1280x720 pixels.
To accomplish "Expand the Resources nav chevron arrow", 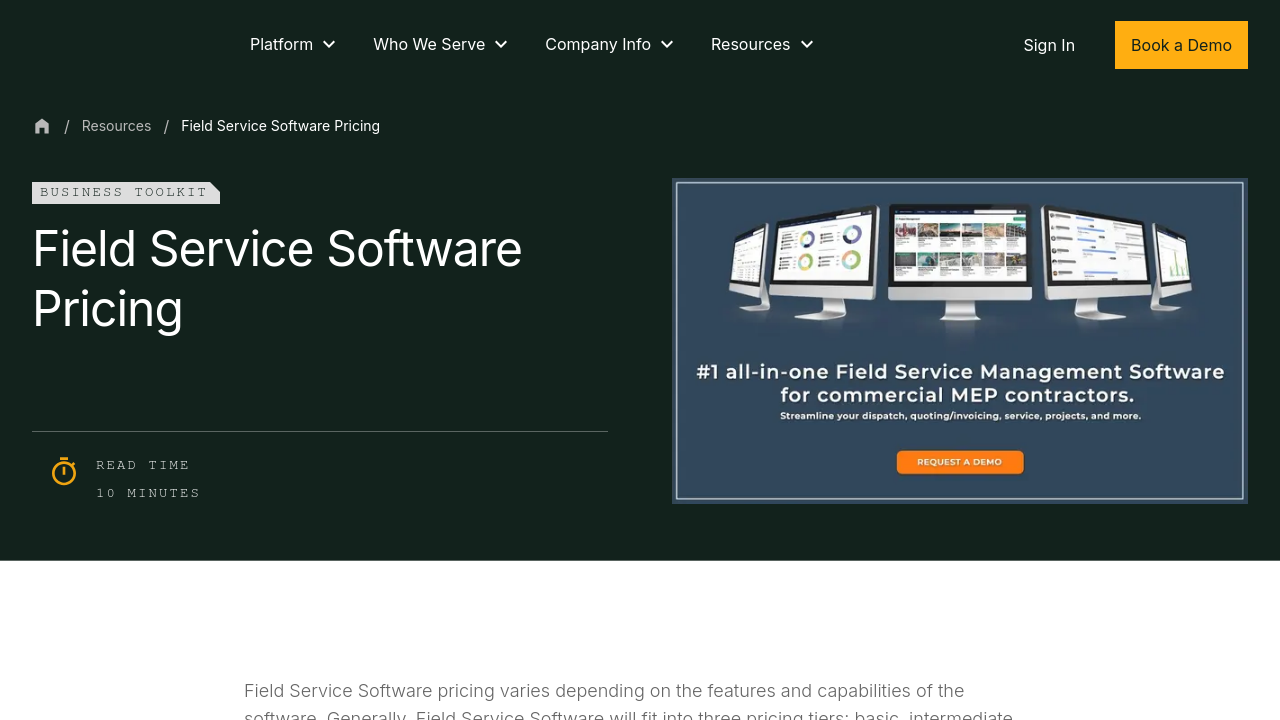I will [x=807, y=45].
